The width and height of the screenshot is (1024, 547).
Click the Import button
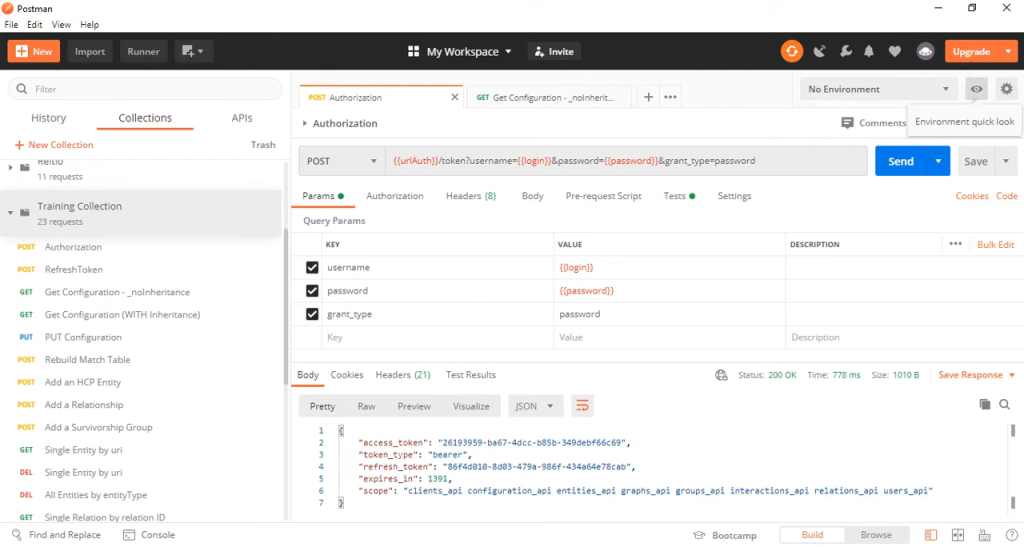coord(89,52)
